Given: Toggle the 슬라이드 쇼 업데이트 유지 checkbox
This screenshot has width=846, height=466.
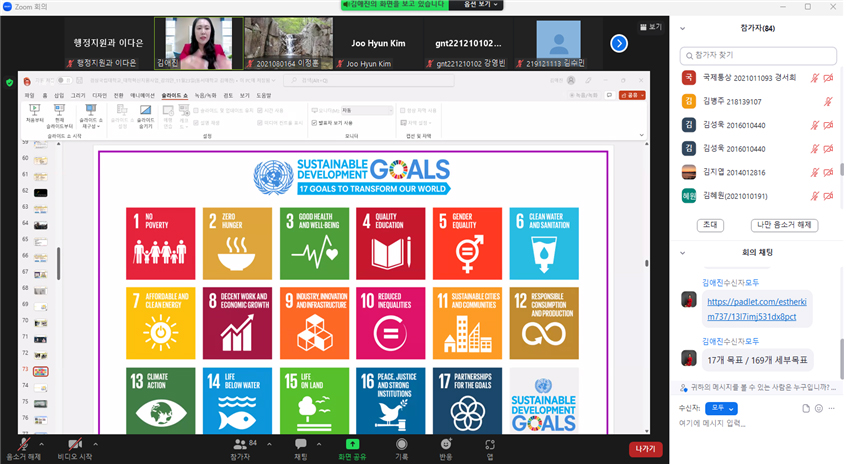Looking at the screenshot, I should tap(196, 111).
